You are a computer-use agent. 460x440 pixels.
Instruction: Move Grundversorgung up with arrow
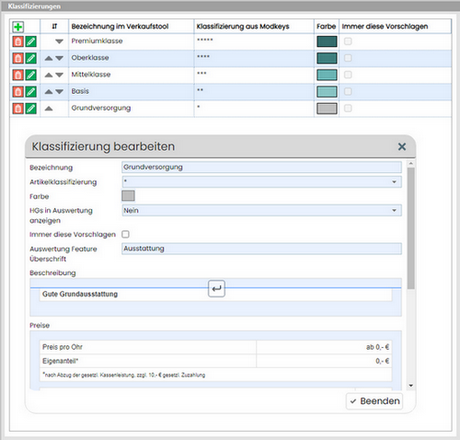49,108
